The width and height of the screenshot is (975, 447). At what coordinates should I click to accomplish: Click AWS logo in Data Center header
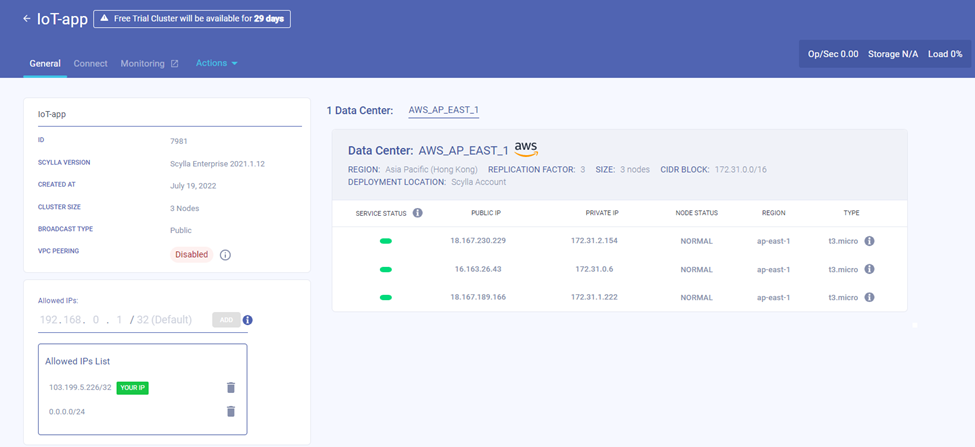526,149
